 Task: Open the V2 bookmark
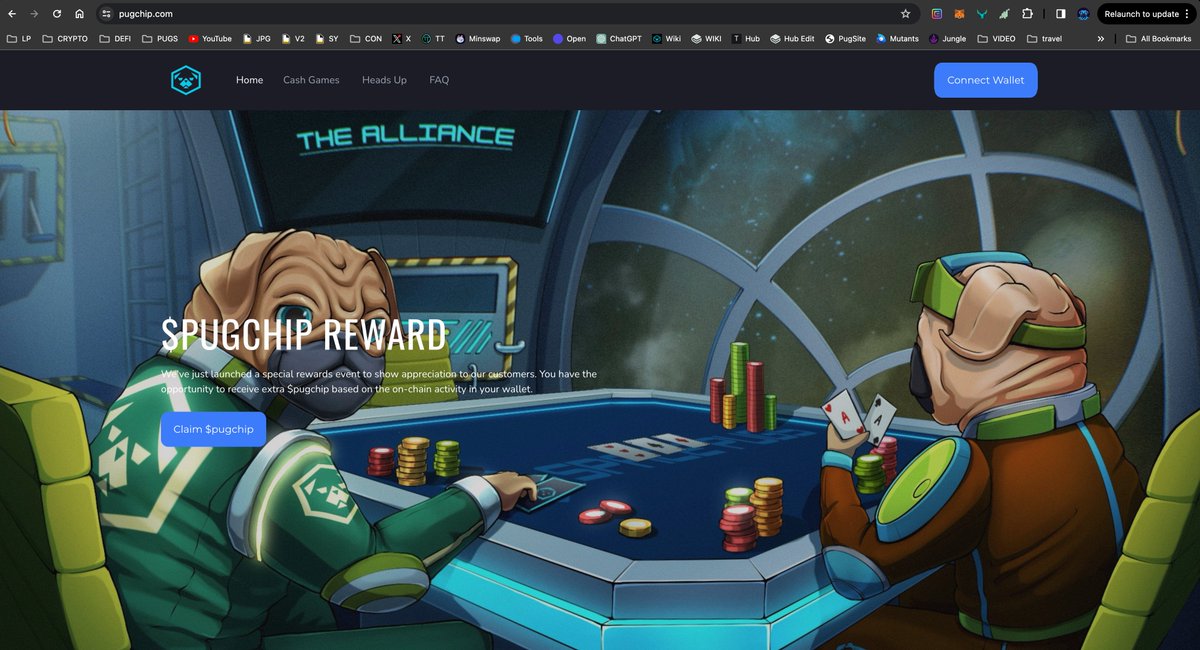coord(292,39)
